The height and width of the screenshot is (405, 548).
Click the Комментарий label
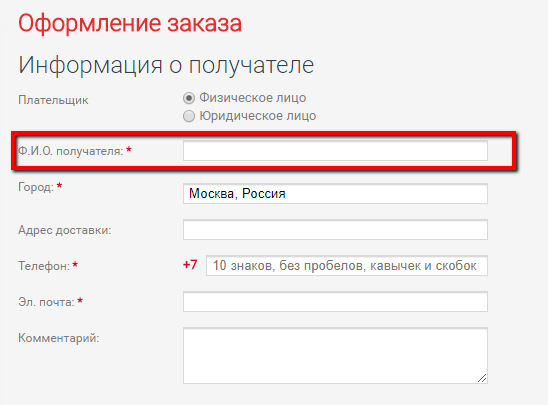59,338
